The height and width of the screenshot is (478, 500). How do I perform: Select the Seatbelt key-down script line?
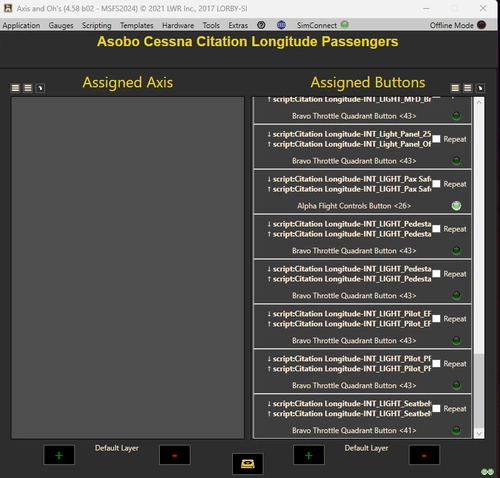click(349, 404)
